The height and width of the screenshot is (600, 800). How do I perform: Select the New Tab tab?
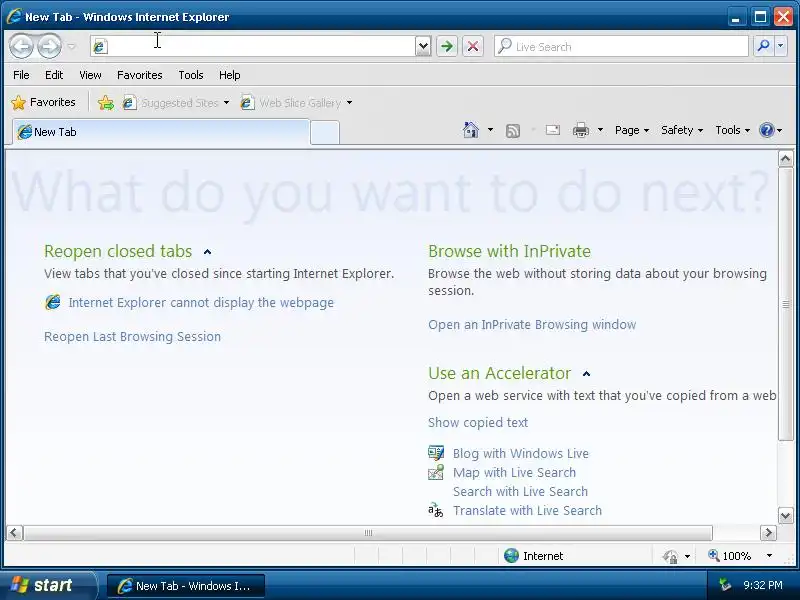pos(161,132)
